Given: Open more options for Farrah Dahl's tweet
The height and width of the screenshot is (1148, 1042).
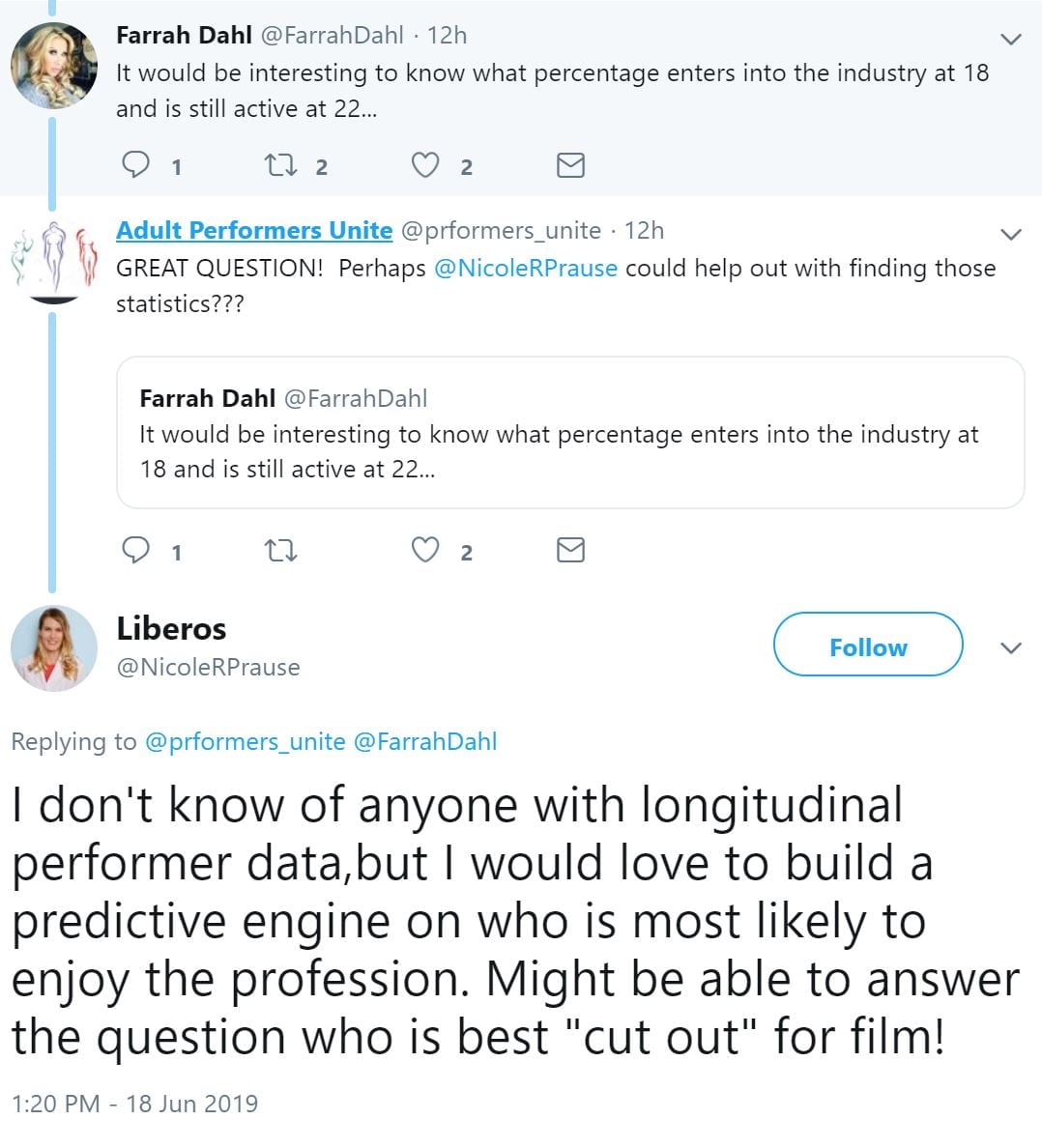Looking at the screenshot, I should [1010, 40].
